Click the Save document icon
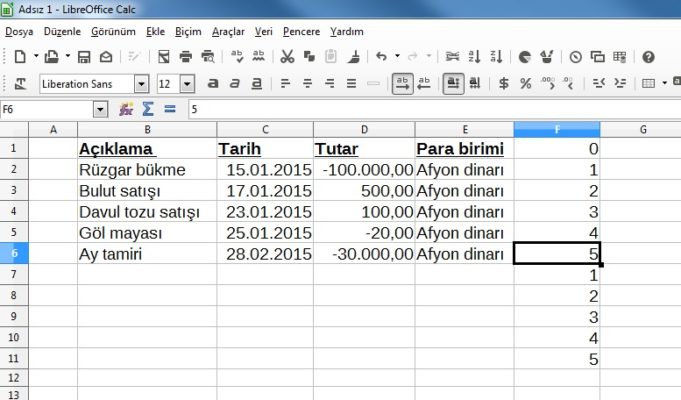 click(84, 57)
